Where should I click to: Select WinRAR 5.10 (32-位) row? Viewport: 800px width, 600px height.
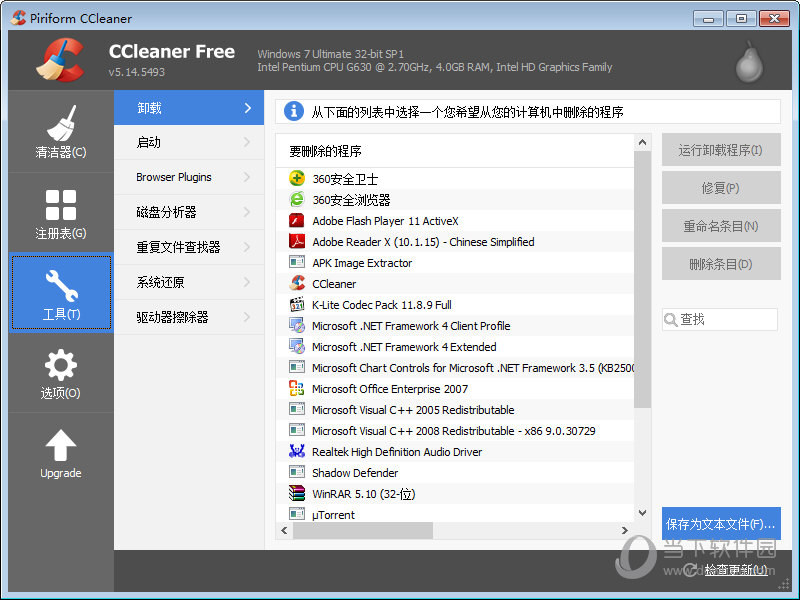tap(455, 493)
